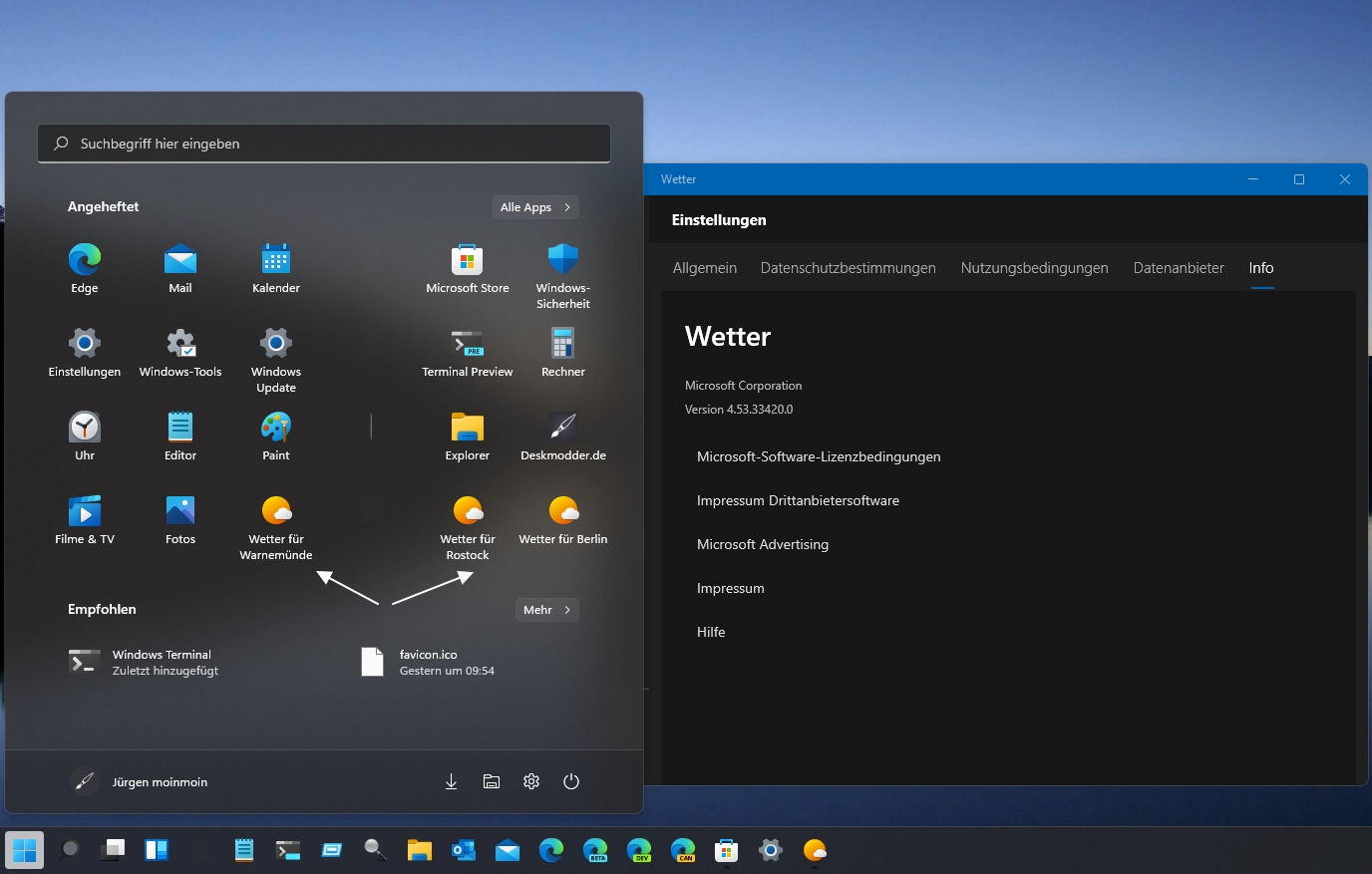
Task: Launch Edge Dev from the taskbar
Action: [x=639, y=850]
